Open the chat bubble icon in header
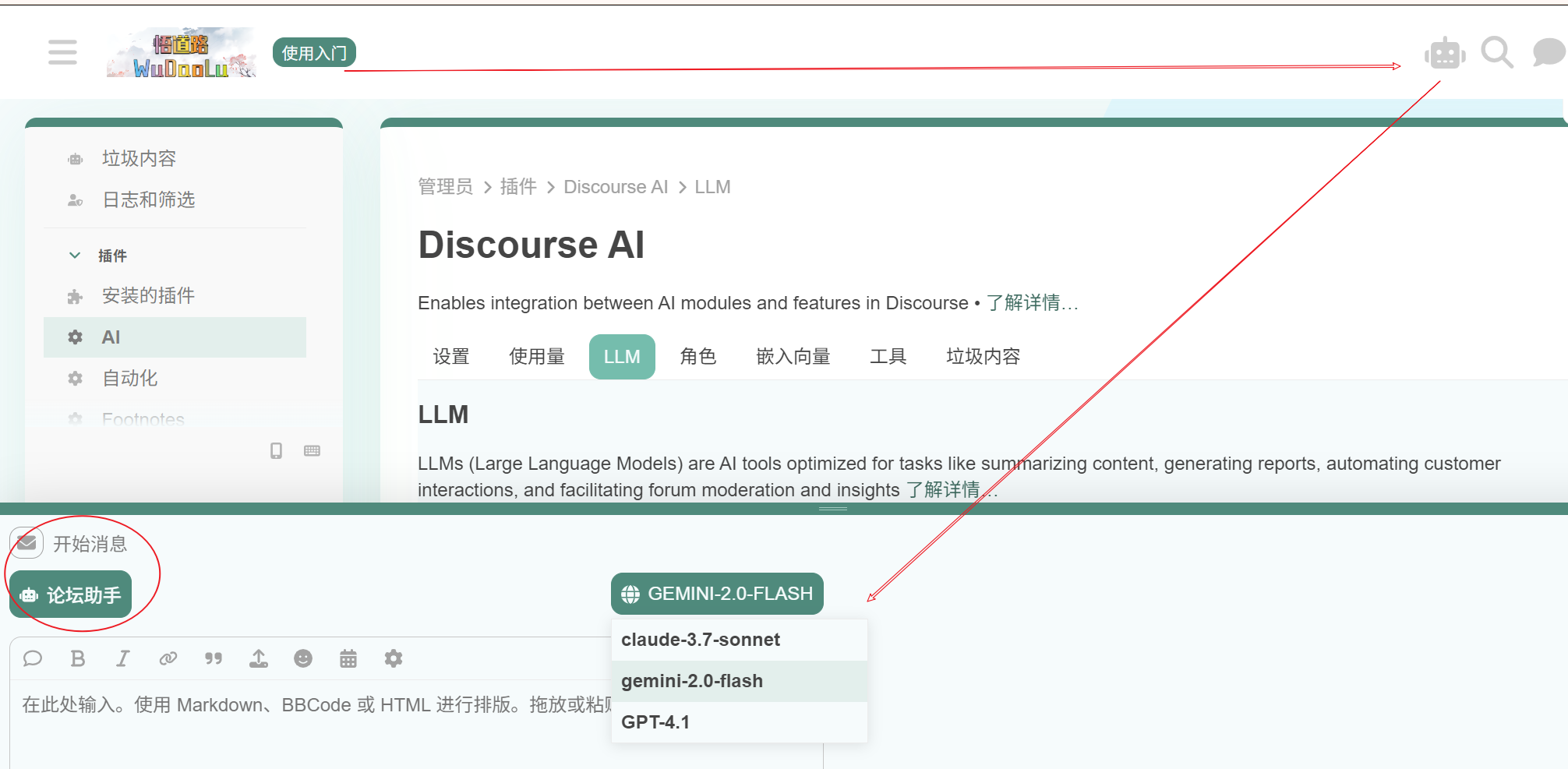Image resolution: width=1568 pixels, height=769 pixels. [x=1549, y=53]
